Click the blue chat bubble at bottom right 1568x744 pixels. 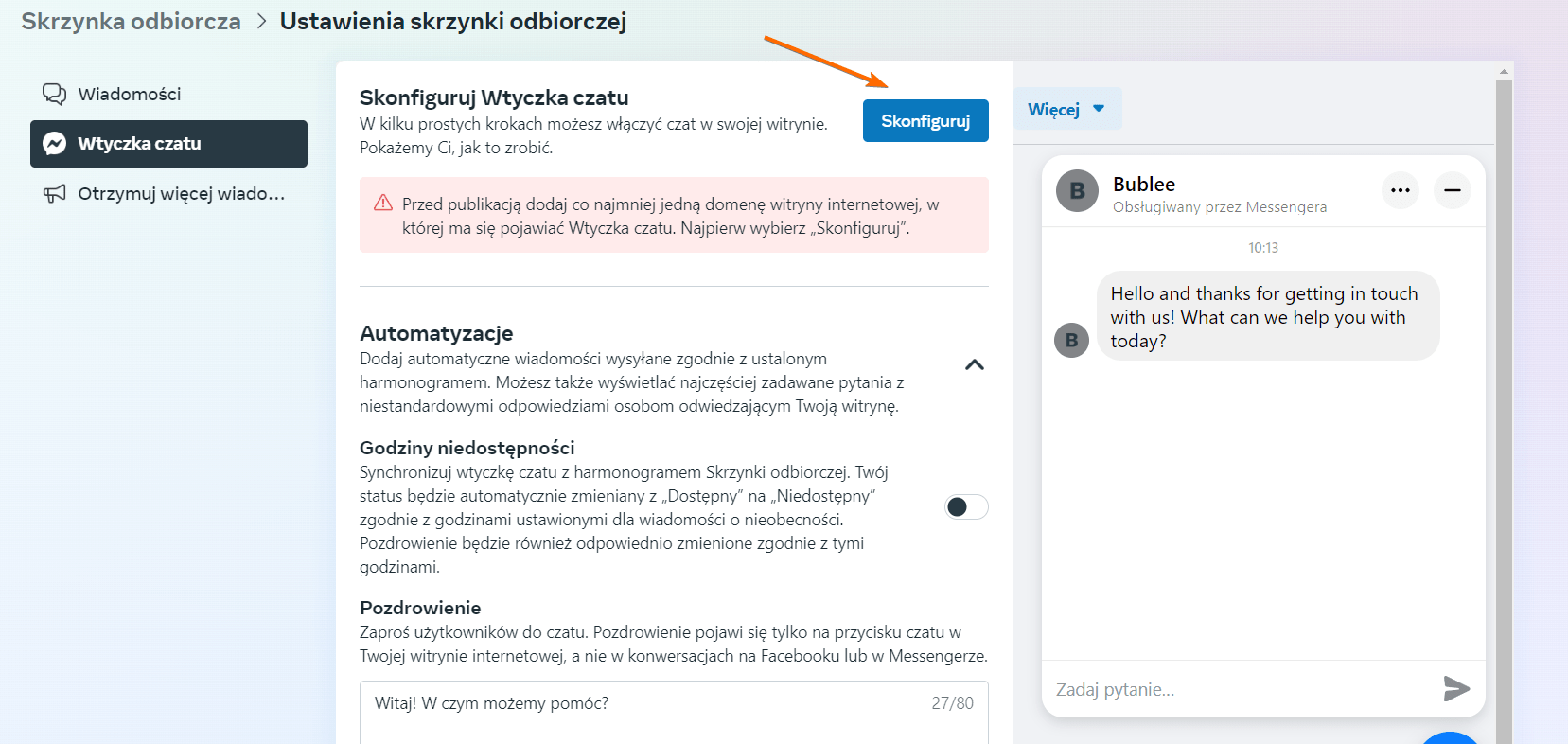tap(1450, 738)
